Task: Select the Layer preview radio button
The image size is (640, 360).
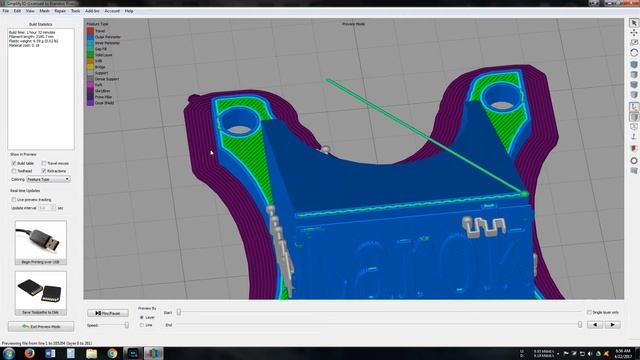Action: tap(142, 317)
